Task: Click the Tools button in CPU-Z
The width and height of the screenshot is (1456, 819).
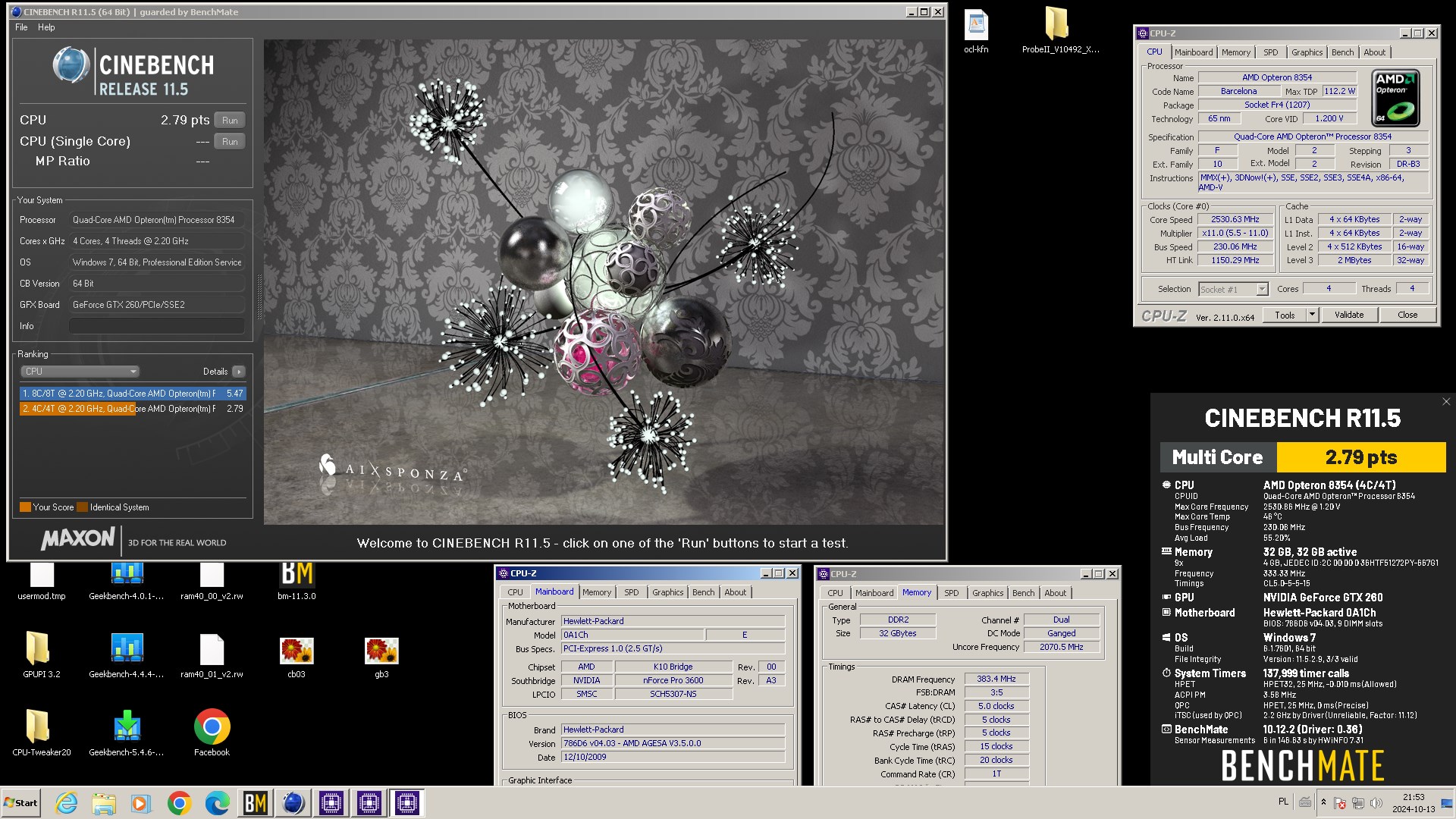Action: click(1285, 315)
